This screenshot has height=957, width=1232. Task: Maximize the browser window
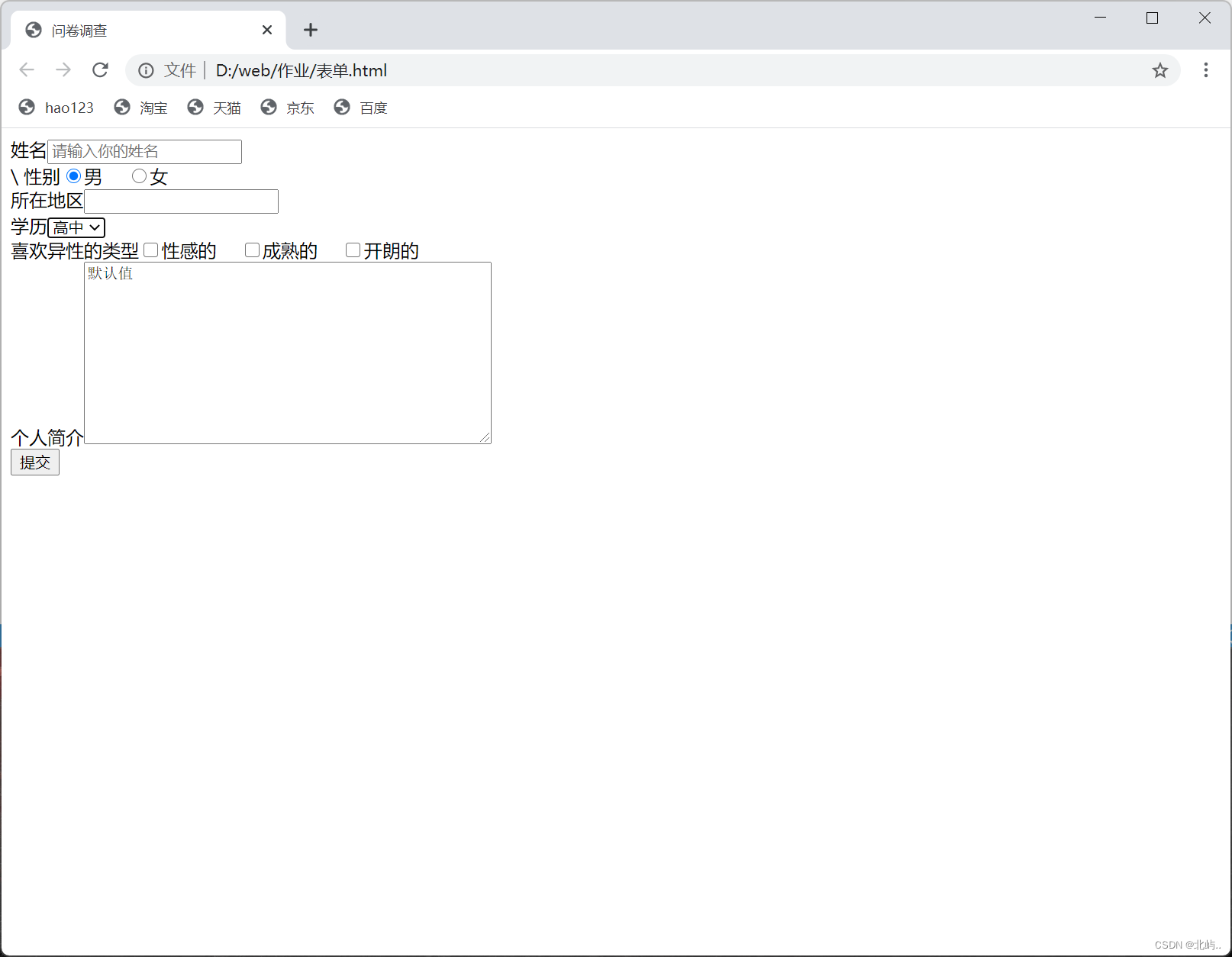[x=1153, y=18]
